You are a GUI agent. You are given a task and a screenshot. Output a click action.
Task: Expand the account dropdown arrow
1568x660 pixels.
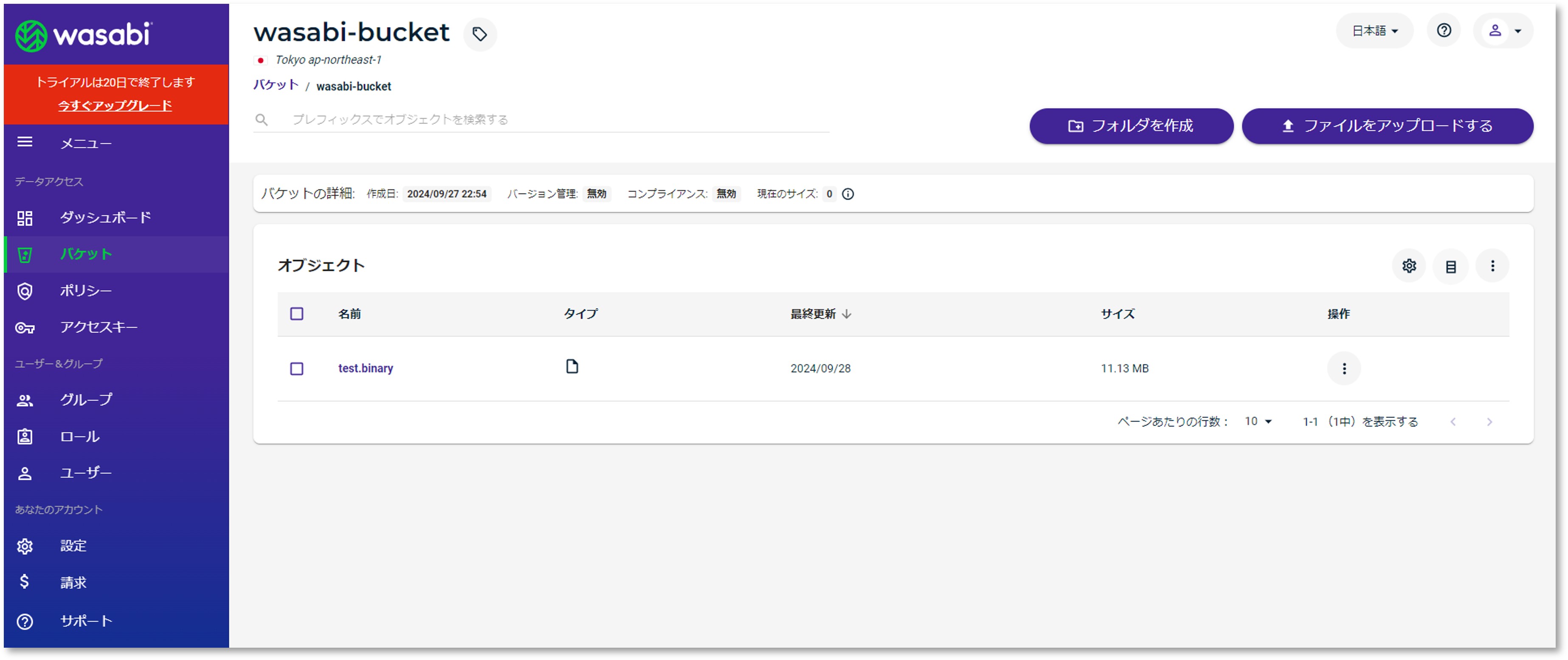tap(1517, 31)
